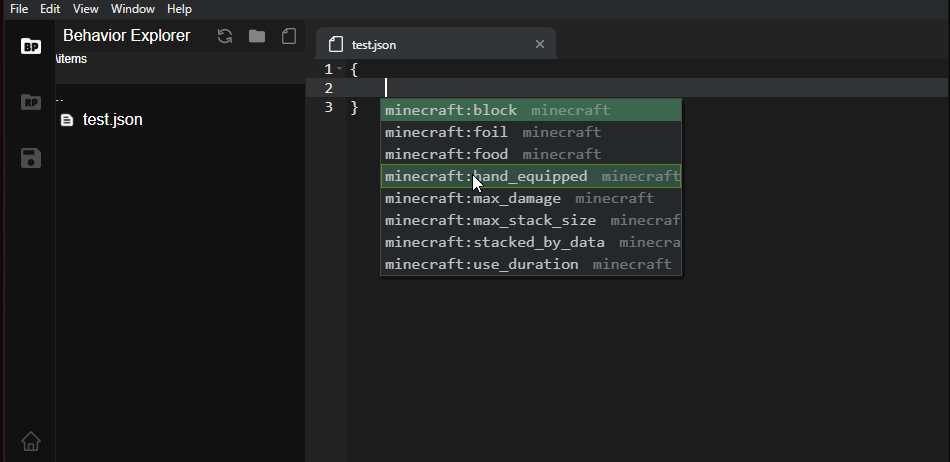Refresh the Behavior Explorer
The height and width of the screenshot is (462, 950).
[x=225, y=36]
